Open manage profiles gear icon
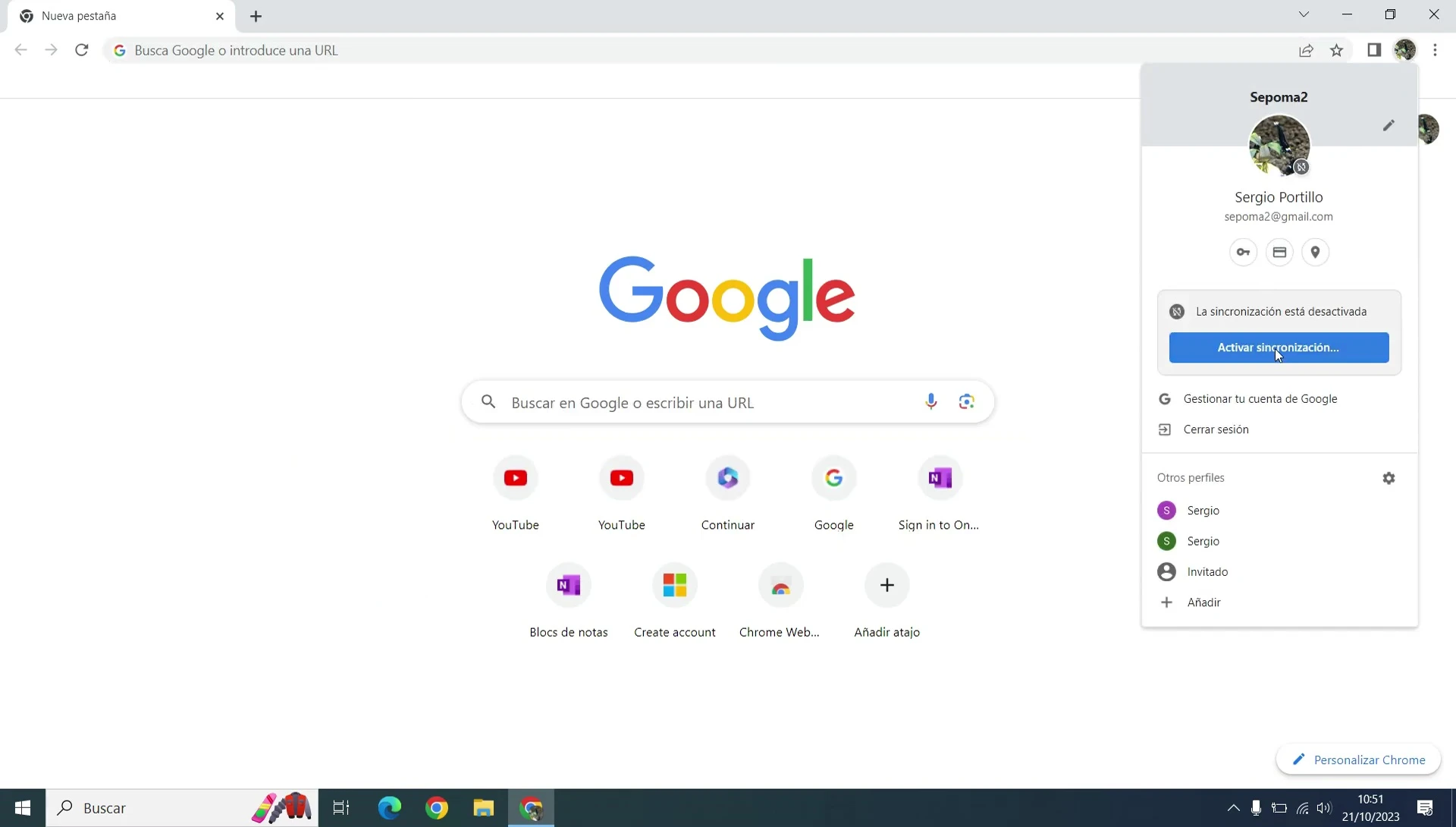1456x827 pixels. [1389, 478]
